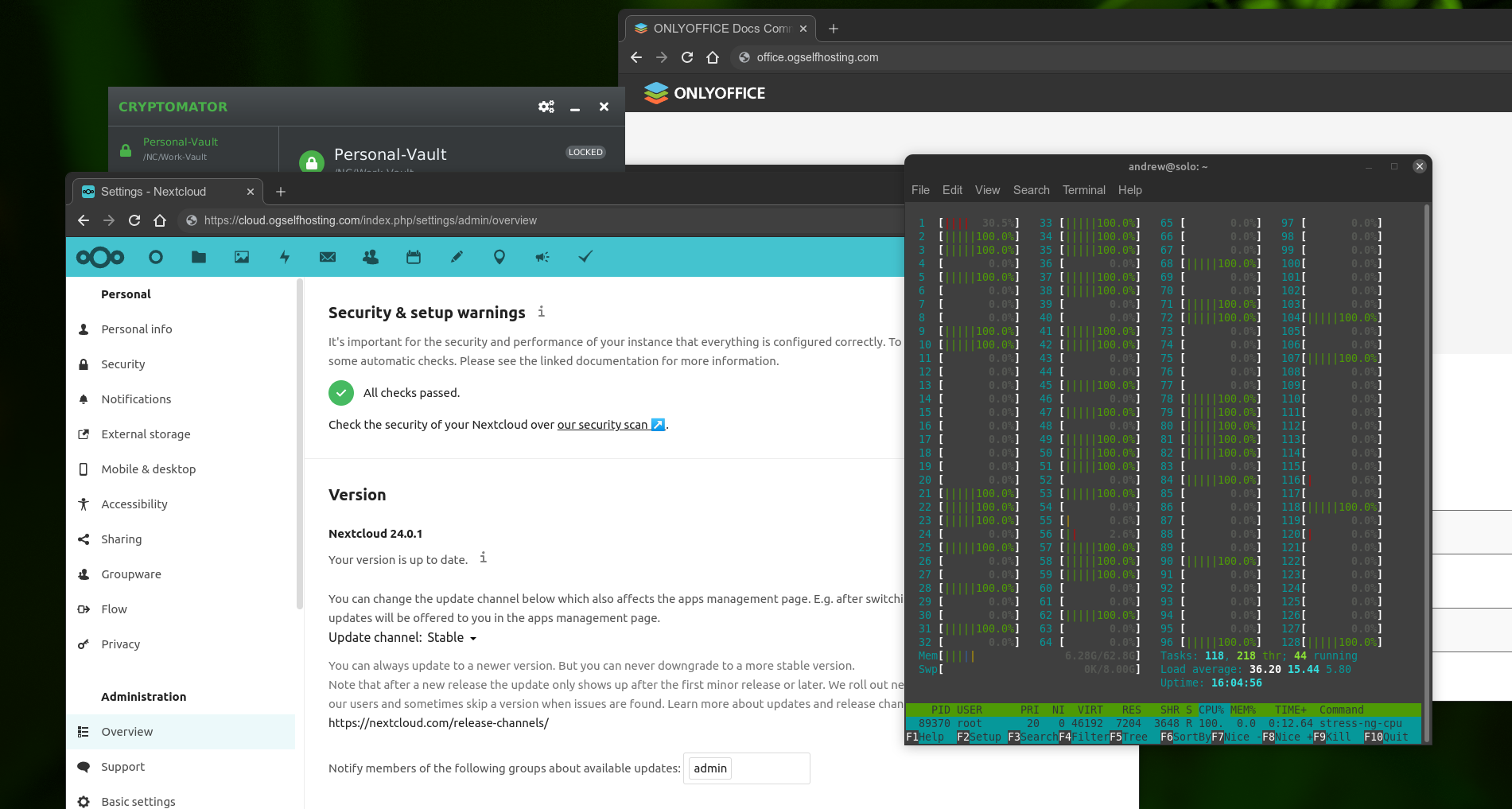Screen dimensions: 1512x809
Task: Open nextcloud.com/release-channels link
Action: [438, 723]
